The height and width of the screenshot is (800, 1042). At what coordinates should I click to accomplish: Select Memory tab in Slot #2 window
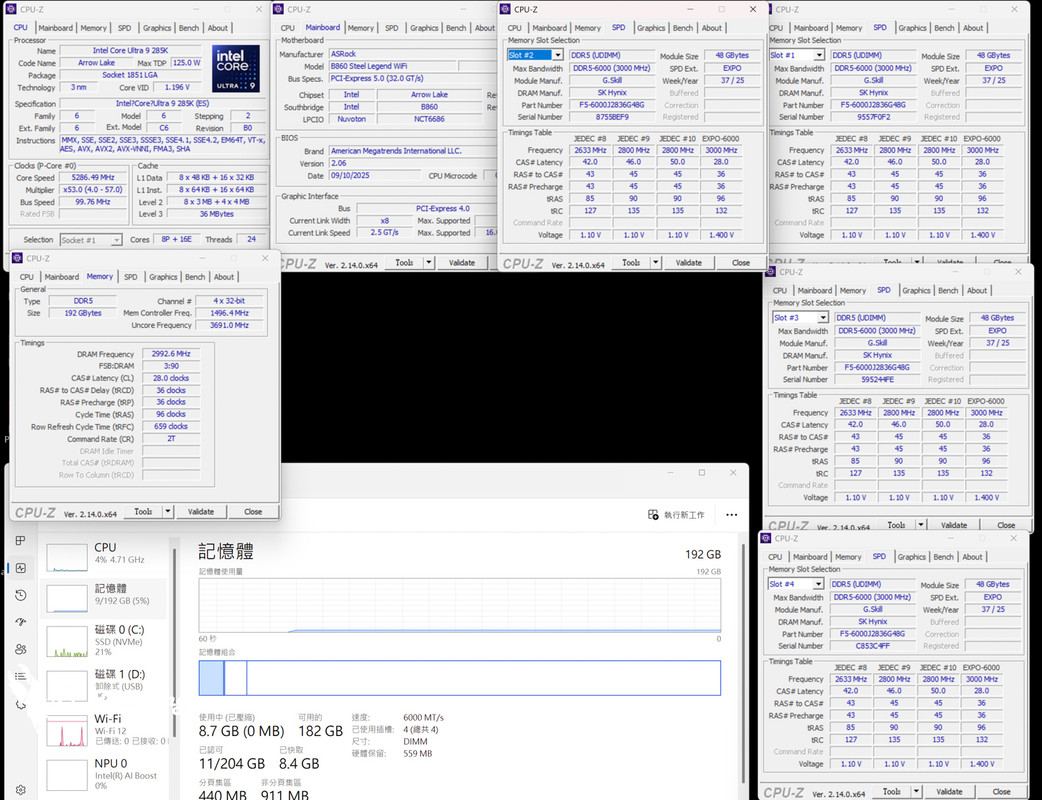point(587,28)
